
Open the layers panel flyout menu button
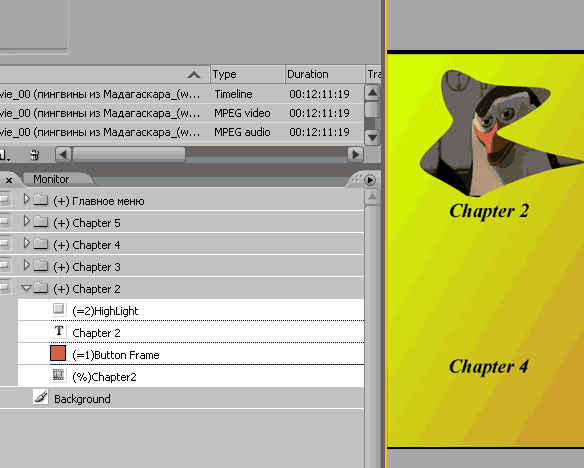click(370, 180)
